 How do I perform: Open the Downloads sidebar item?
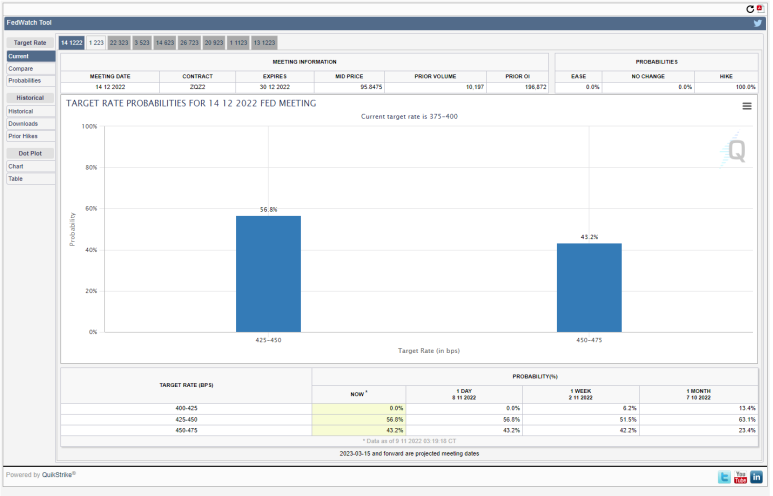[x=31, y=124]
